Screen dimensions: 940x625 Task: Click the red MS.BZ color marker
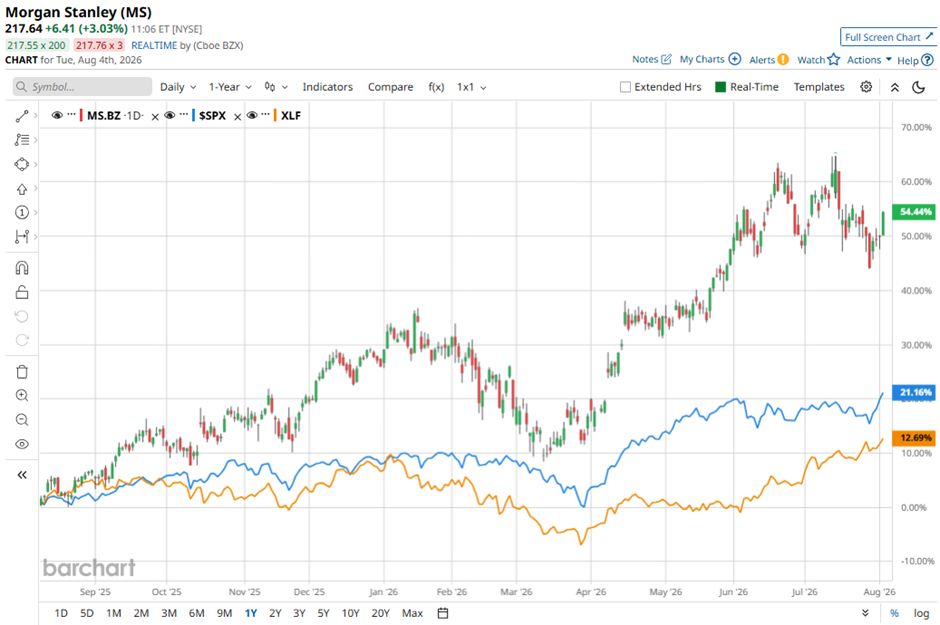coord(81,115)
